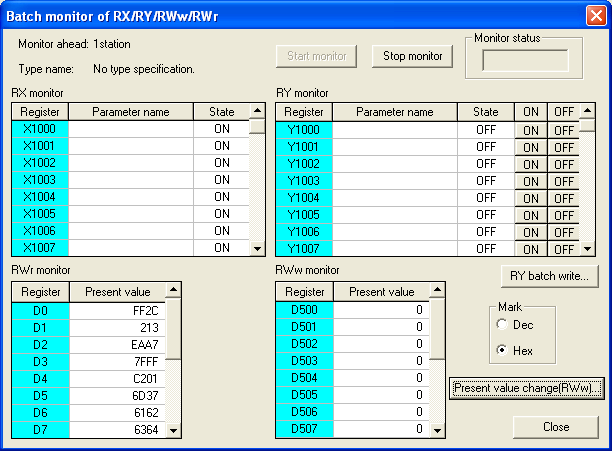612x451 pixels.
Task: Select the Hex radio button
Action: (502, 350)
